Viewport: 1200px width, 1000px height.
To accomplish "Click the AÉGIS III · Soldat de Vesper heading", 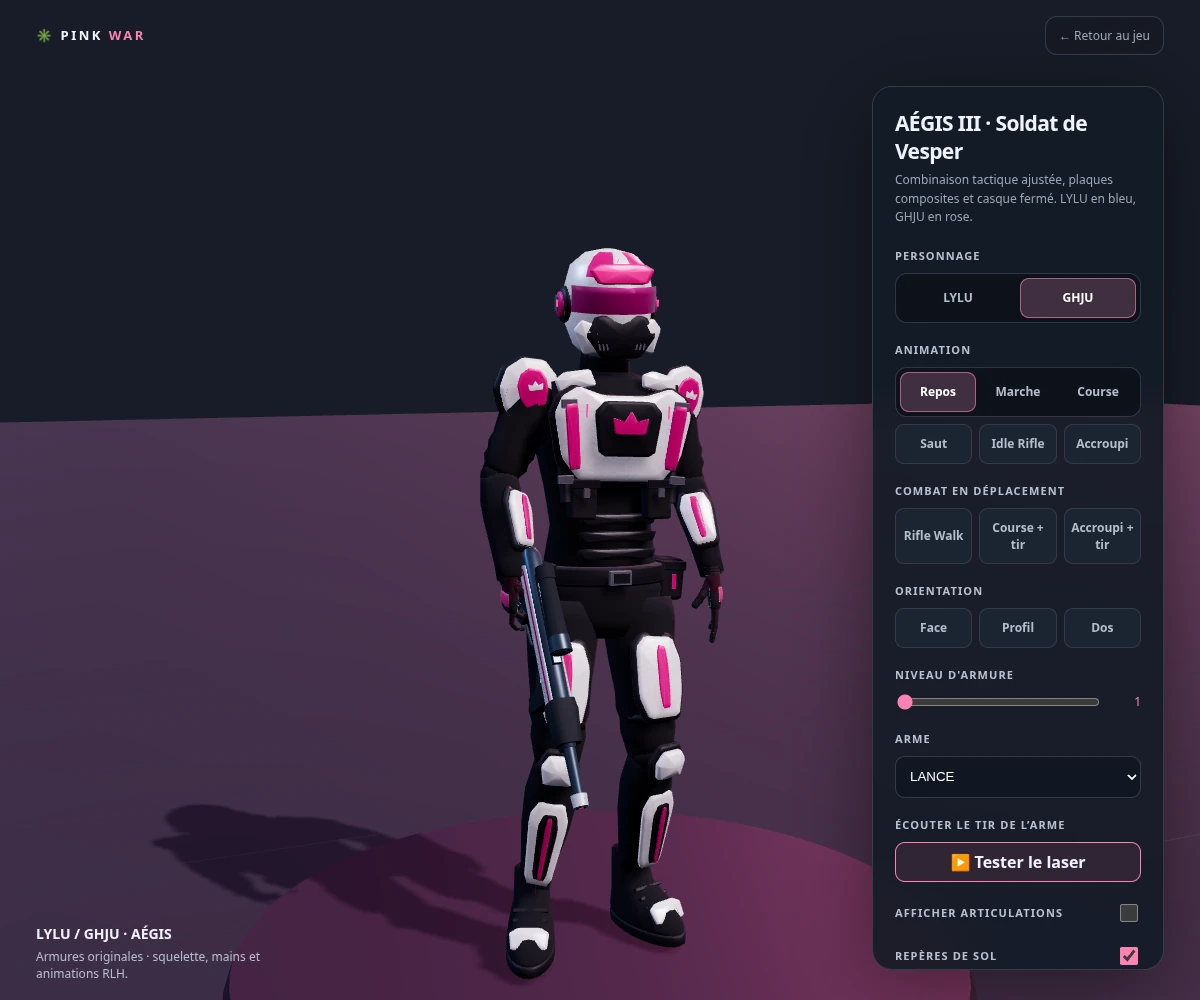I will click(x=991, y=138).
